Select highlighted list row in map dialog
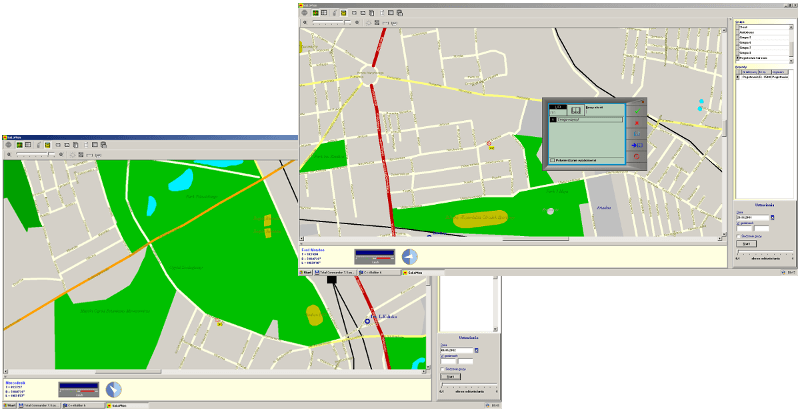800x410 pixels. click(x=586, y=120)
